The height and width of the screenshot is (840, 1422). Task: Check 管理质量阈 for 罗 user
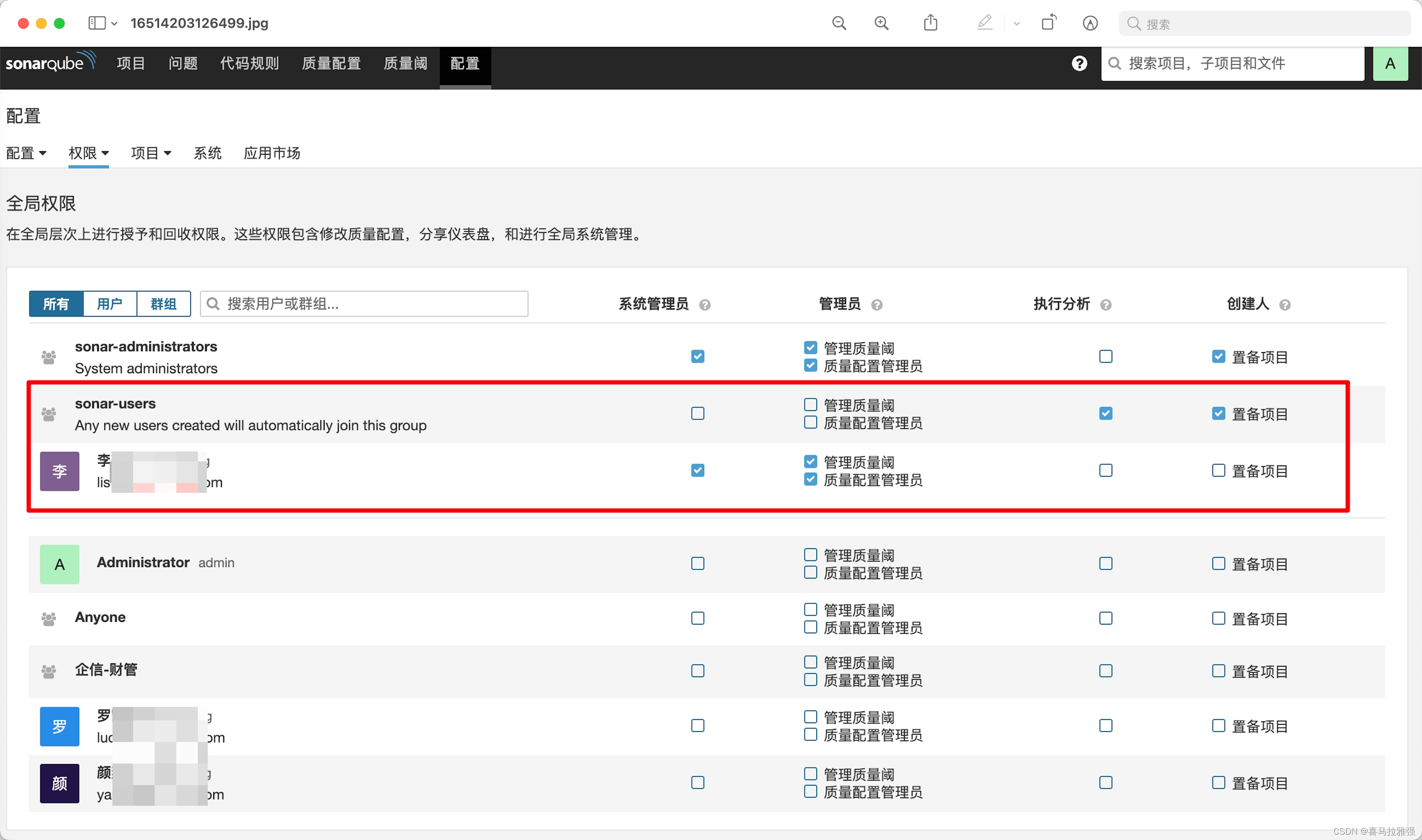(x=810, y=717)
